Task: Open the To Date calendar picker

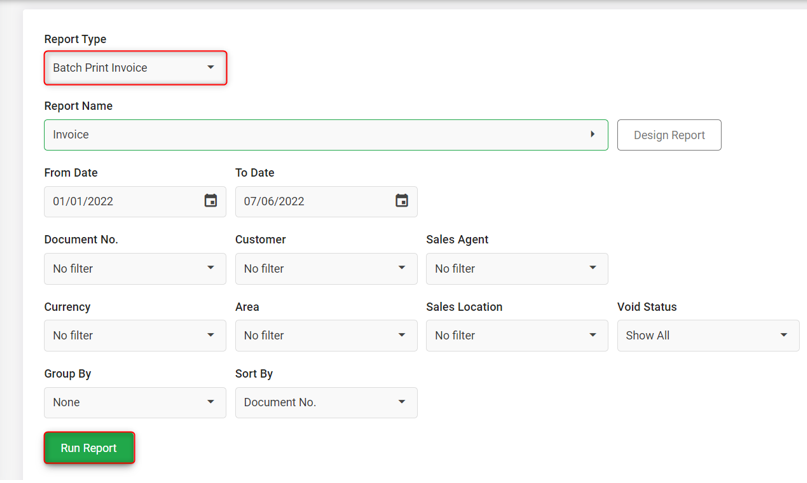Action: [x=401, y=201]
